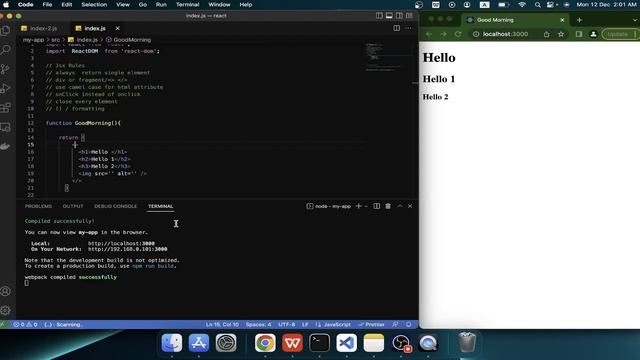Click the localhost:3000 address bar
Viewport: 640px width, 360px height.
click(x=505, y=34)
